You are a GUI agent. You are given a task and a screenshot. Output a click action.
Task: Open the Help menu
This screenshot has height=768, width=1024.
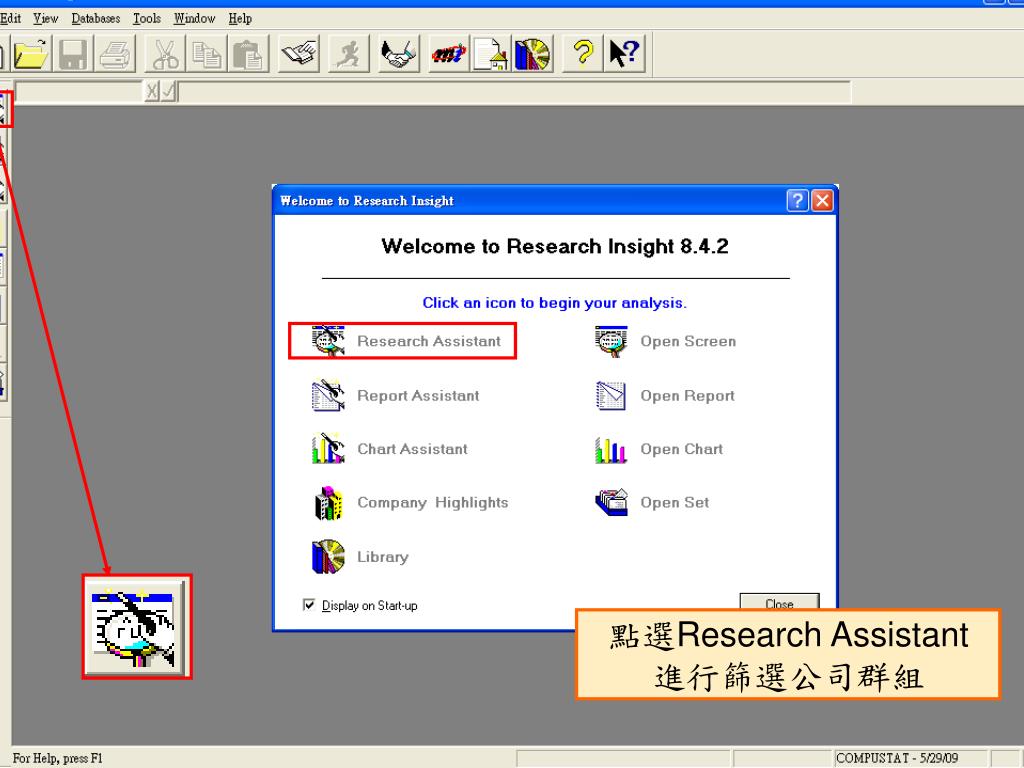click(x=240, y=18)
